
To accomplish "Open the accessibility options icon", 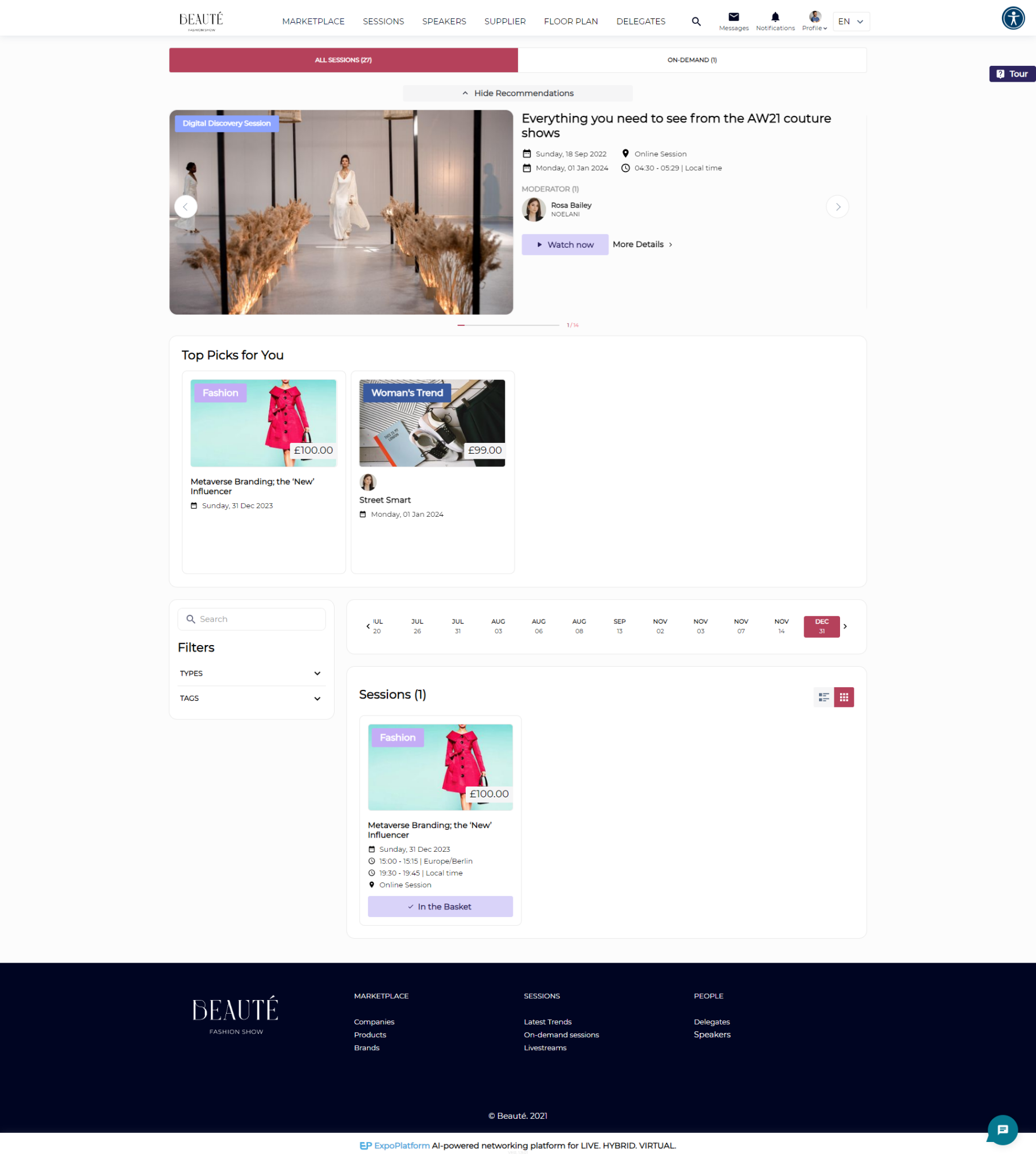I will point(1013,18).
